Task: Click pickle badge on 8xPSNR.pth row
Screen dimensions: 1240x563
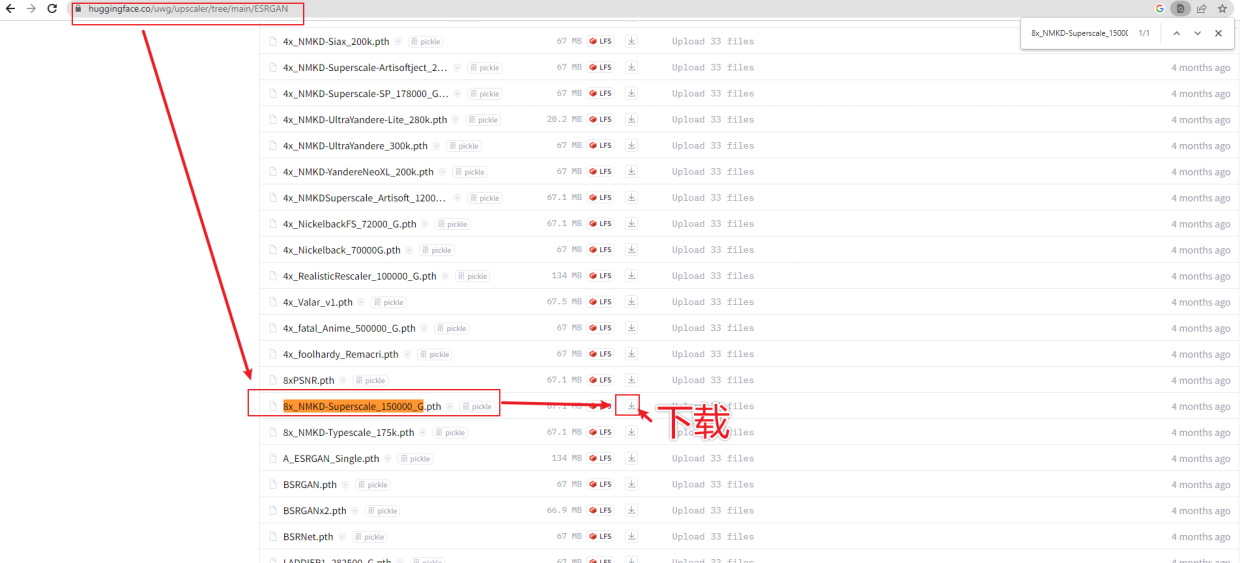Action: 371,380
